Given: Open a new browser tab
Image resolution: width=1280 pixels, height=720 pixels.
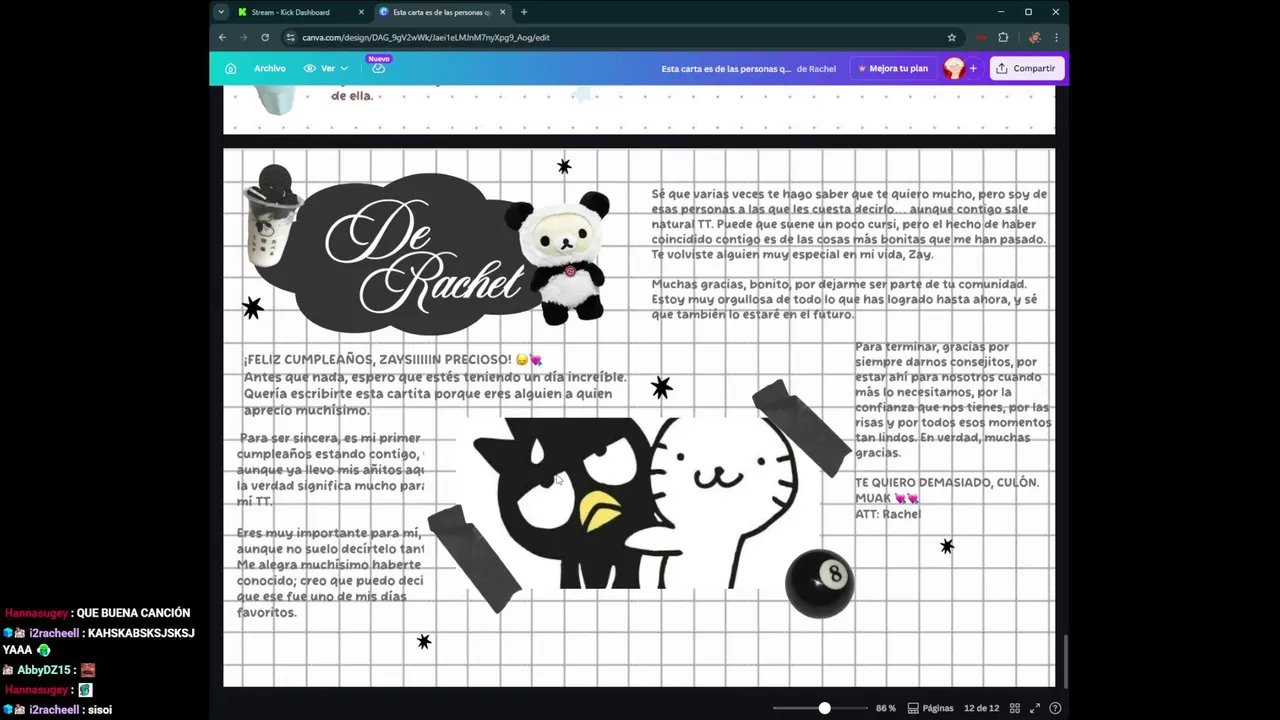Looking at the screenshot, I should click(x=524, y=12).
